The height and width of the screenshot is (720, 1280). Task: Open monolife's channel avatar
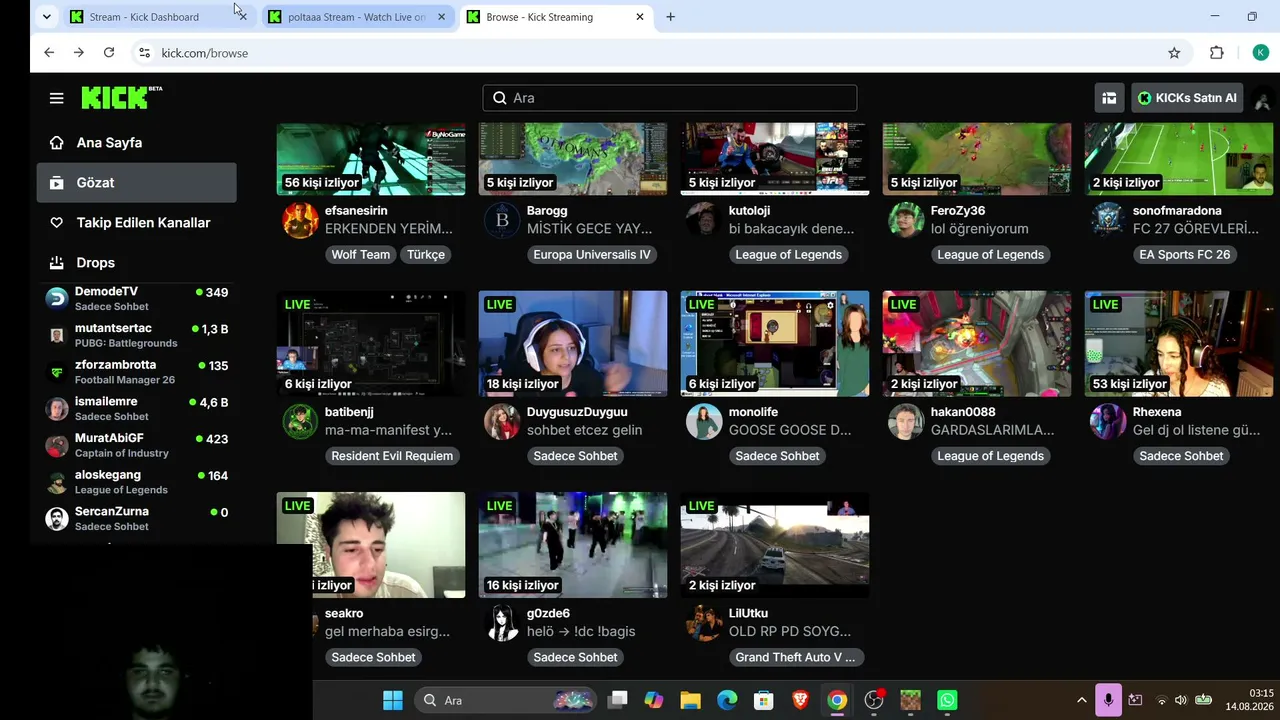click(704, 421)
